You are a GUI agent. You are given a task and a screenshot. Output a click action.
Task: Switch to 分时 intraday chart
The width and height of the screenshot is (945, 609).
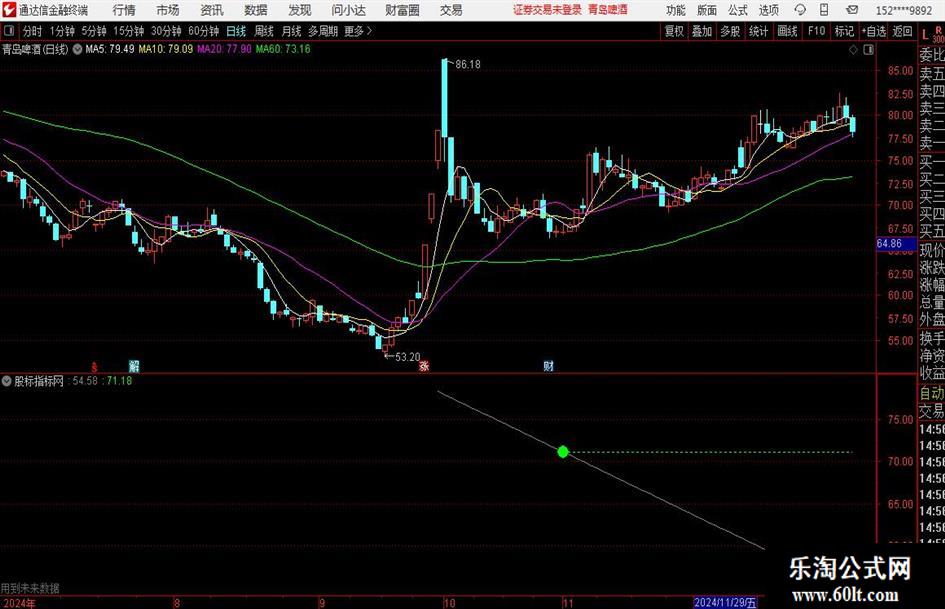pyautogui.click(x=32, y=31)
